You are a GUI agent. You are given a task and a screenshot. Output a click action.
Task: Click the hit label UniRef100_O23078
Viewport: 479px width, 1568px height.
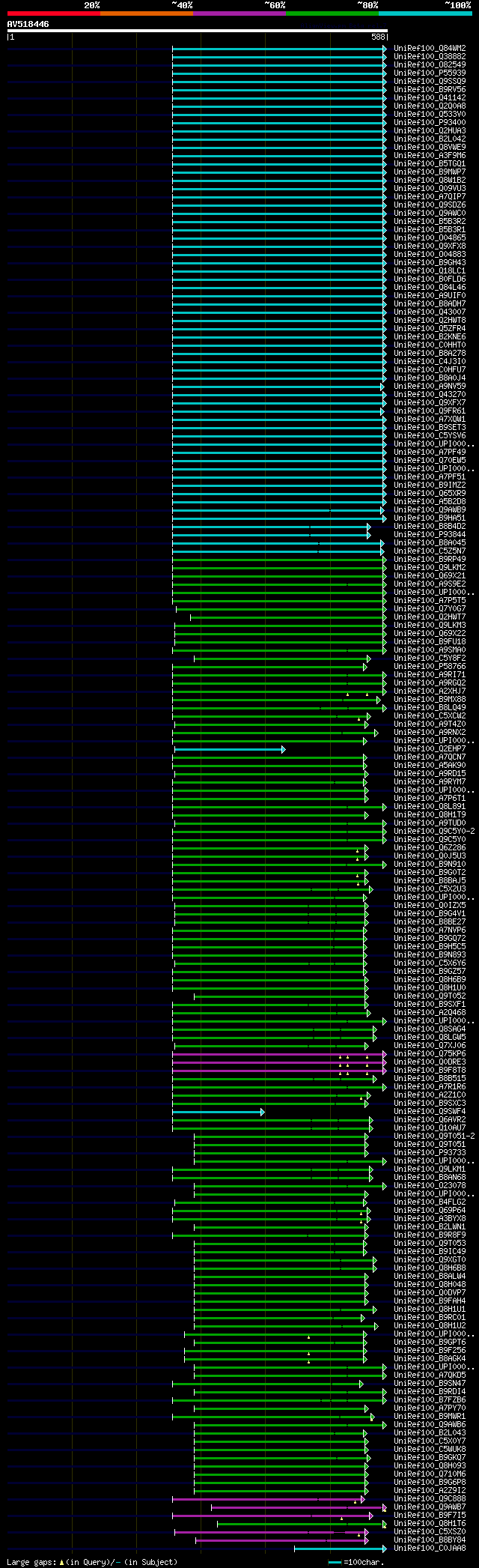pyautogui.click(x=430, y=1186)
